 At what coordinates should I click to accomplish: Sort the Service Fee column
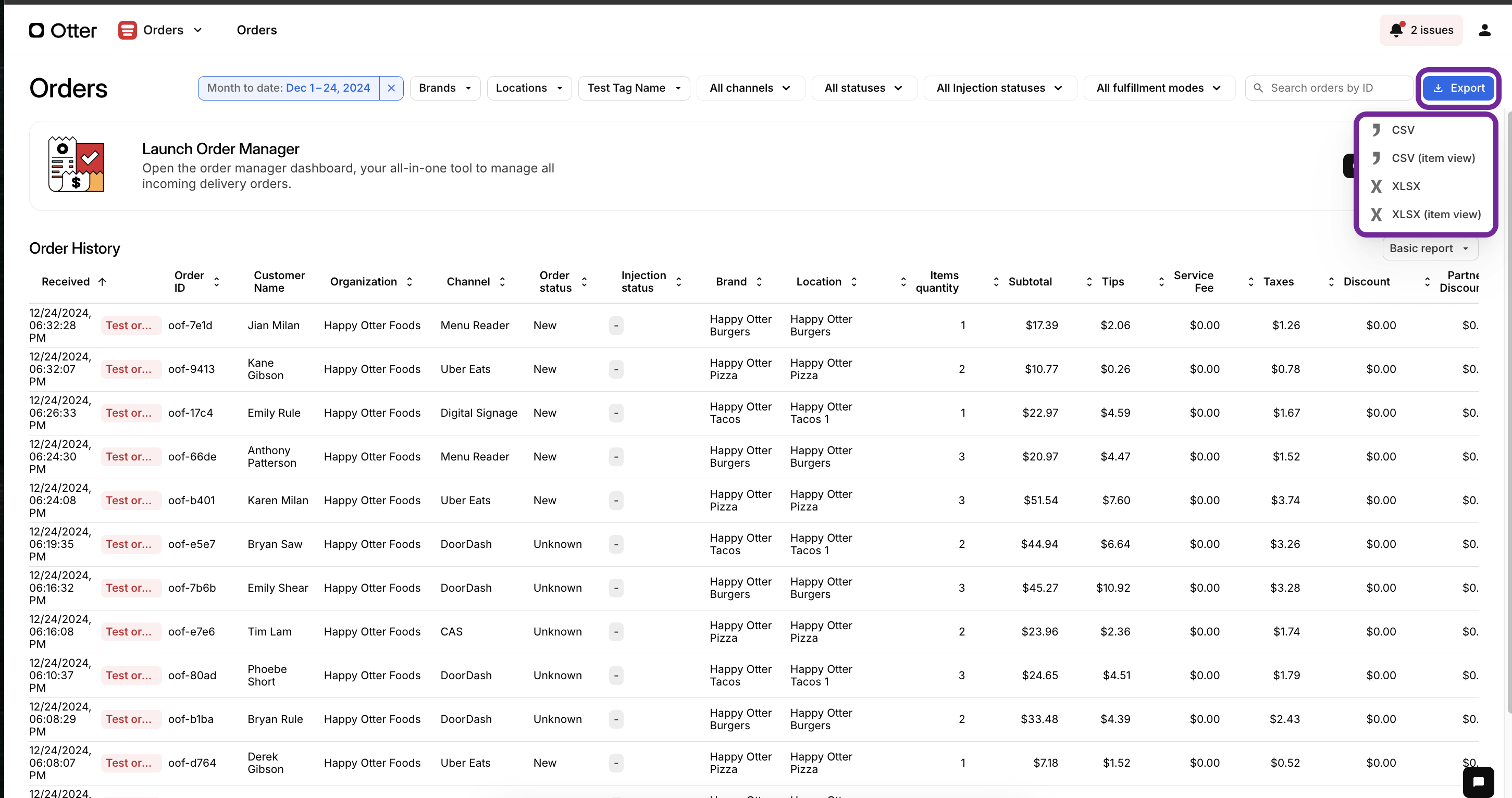pyautogui.click(x=1161, y=282)
